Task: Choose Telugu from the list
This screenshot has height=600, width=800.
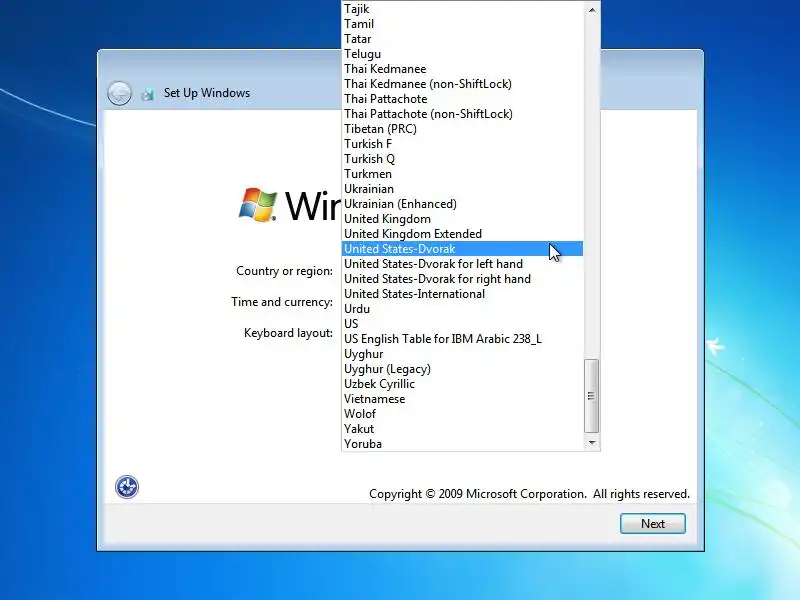Action: [x=462, y=54]
